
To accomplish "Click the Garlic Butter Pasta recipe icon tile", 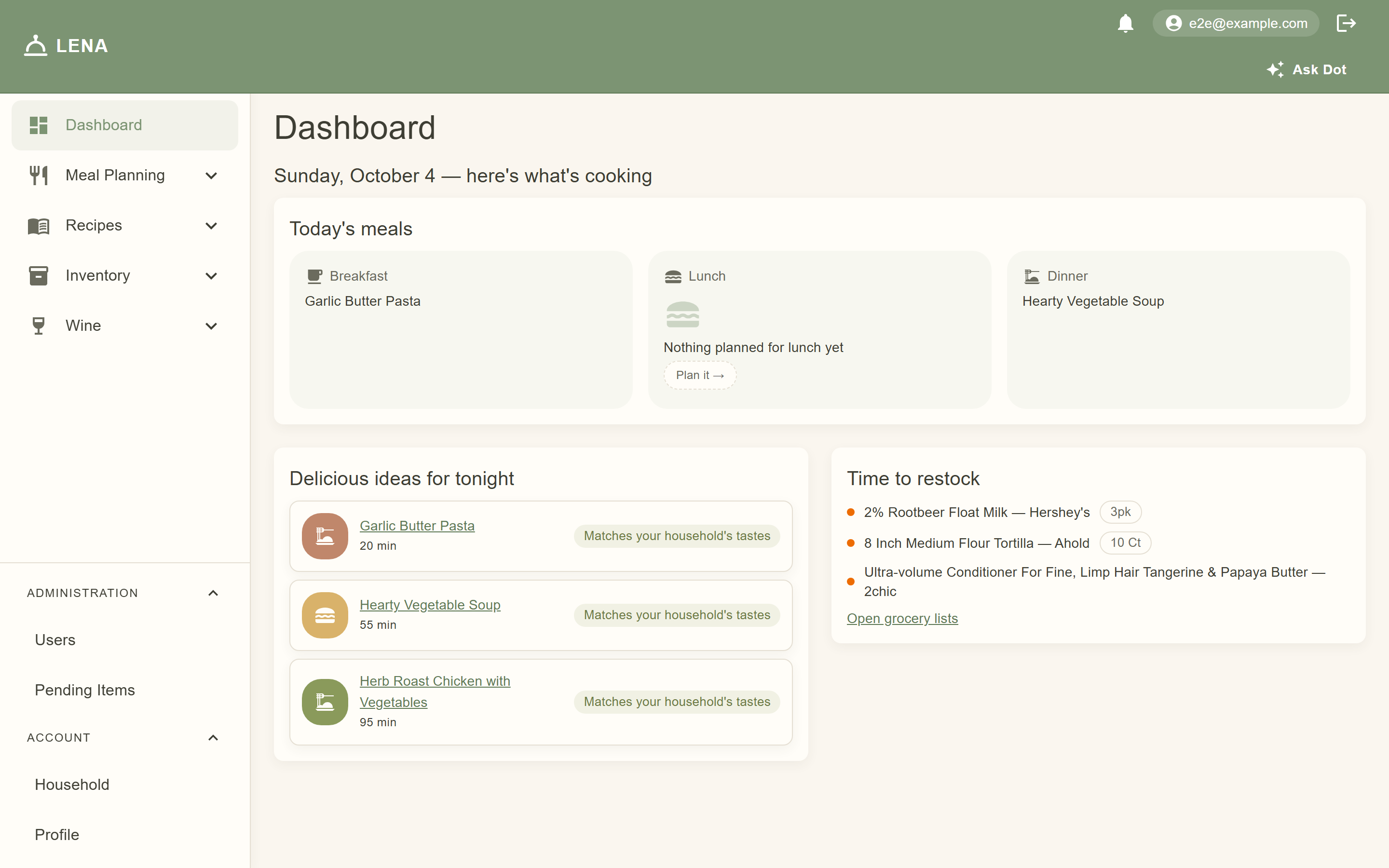I will pyautogui.click(x=325, y=536).
